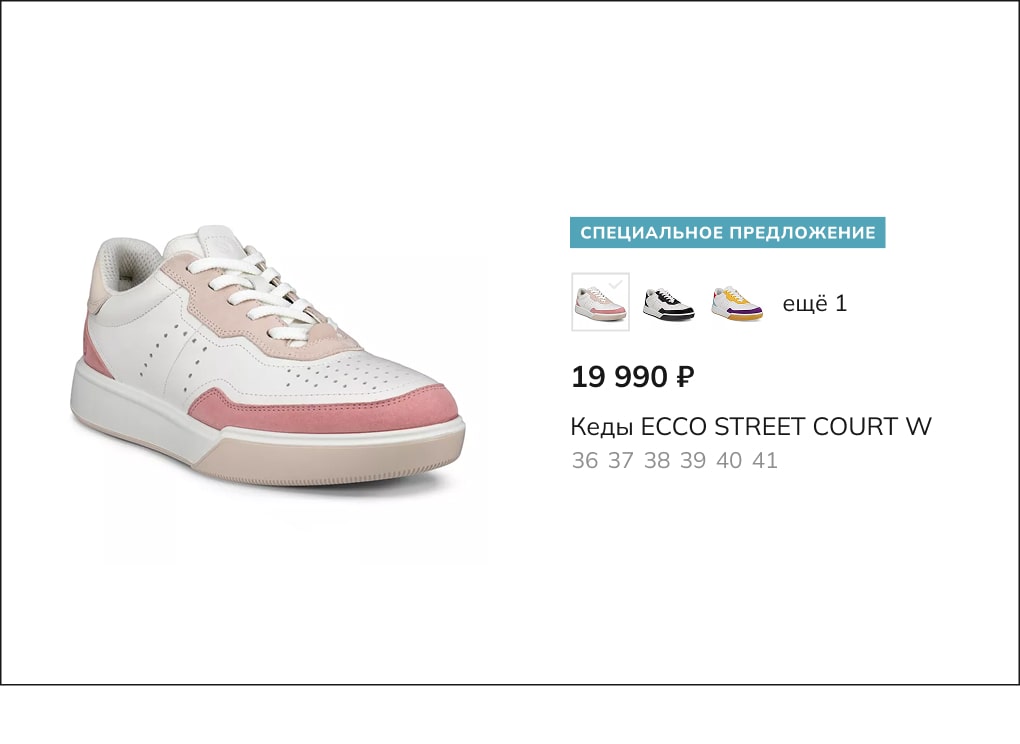Select the pink and white sneaker color thumbnail
The image size is (1020, 744).
point(600,302)
